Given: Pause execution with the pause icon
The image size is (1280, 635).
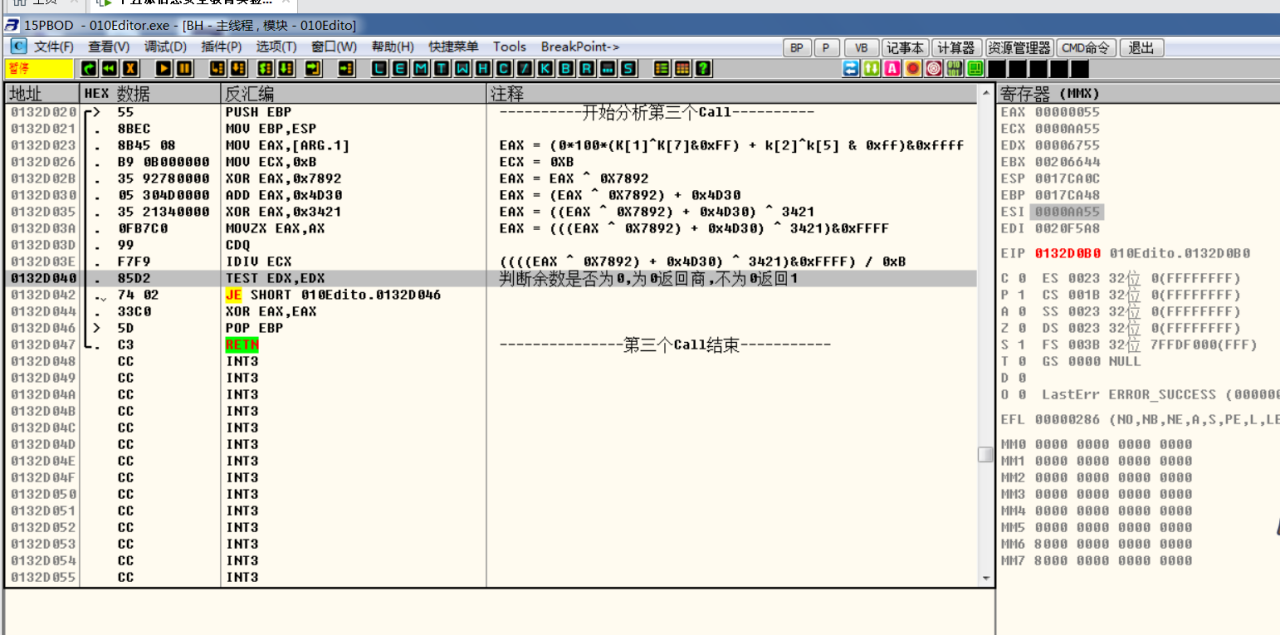Looking at the screenshot, I should 186,69.
